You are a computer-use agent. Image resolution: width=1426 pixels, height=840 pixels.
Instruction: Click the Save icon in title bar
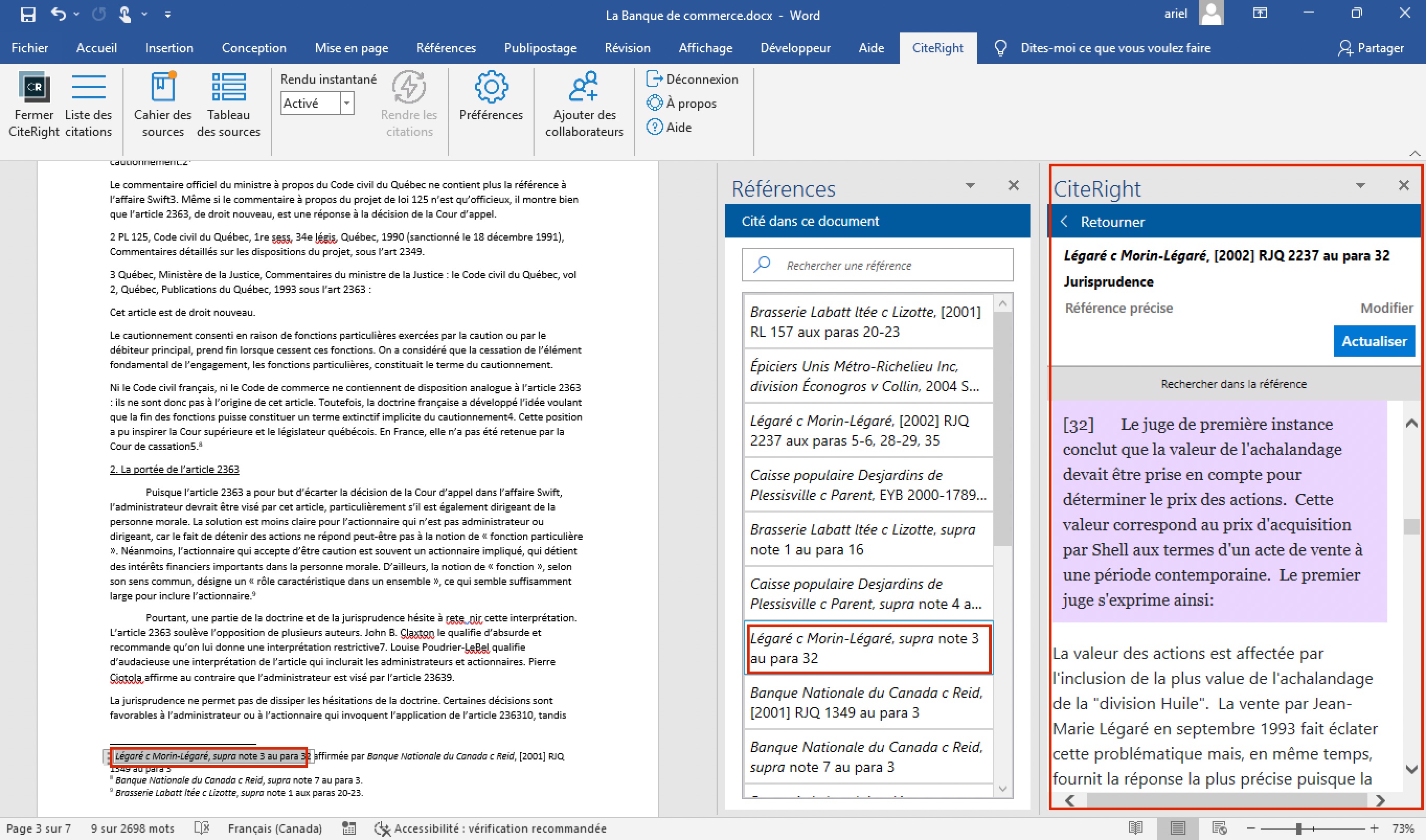[x=27, y=14]
